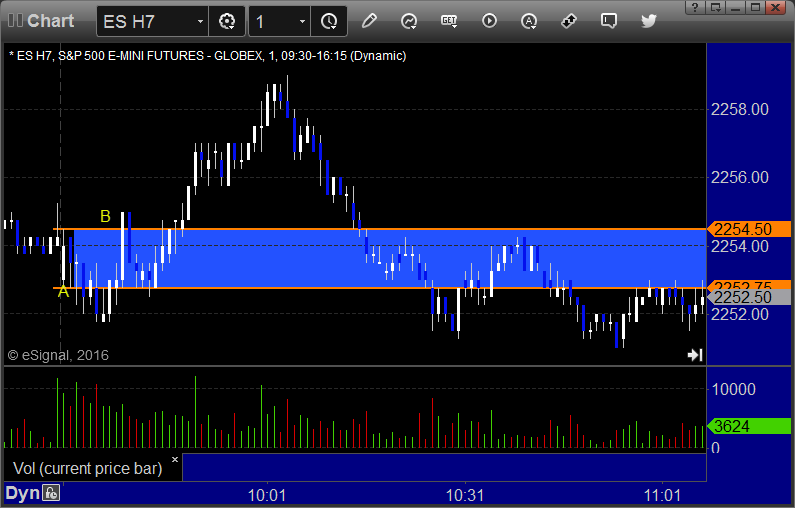Select the pencil drawing tools icon
This screenshot has width=795, height=508.
click(x=369, y=21)
